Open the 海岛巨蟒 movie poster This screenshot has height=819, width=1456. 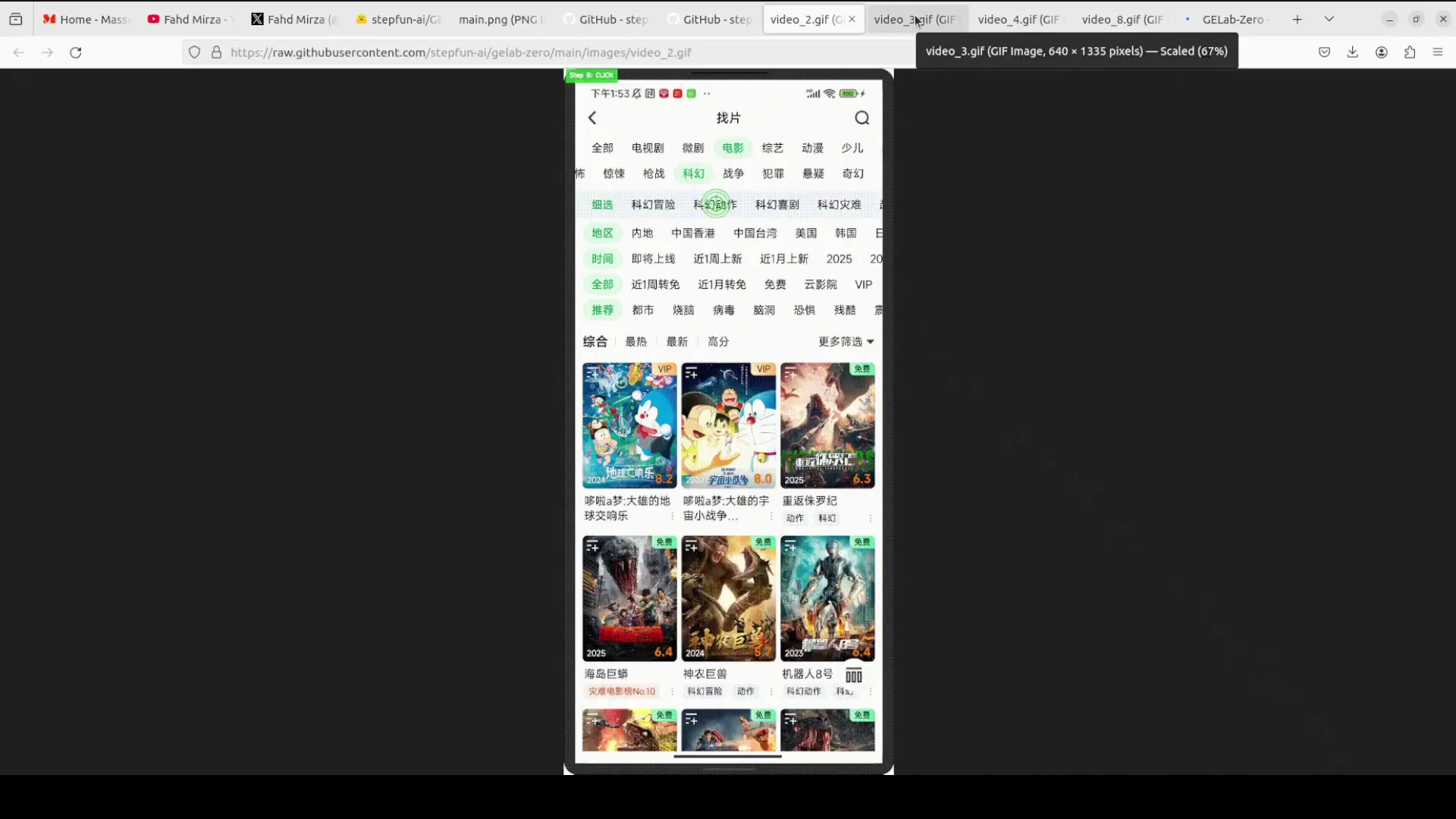(x=629, y=598)
